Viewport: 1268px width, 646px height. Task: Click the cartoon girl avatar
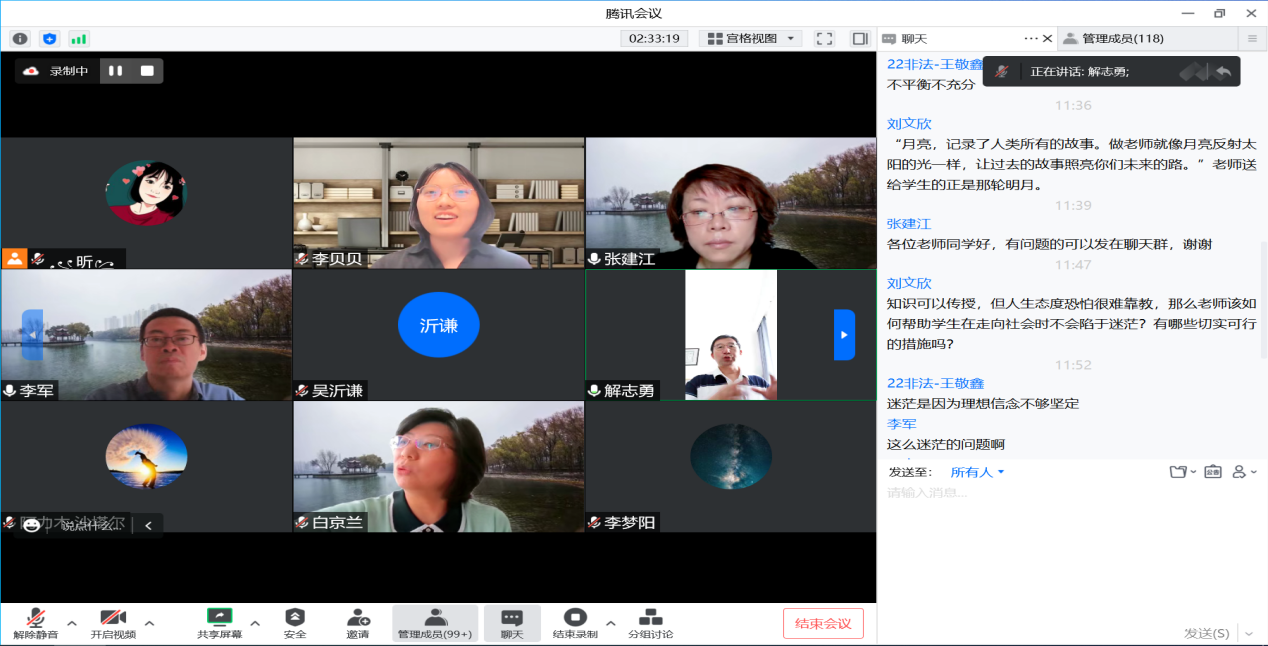click(146, 193)
